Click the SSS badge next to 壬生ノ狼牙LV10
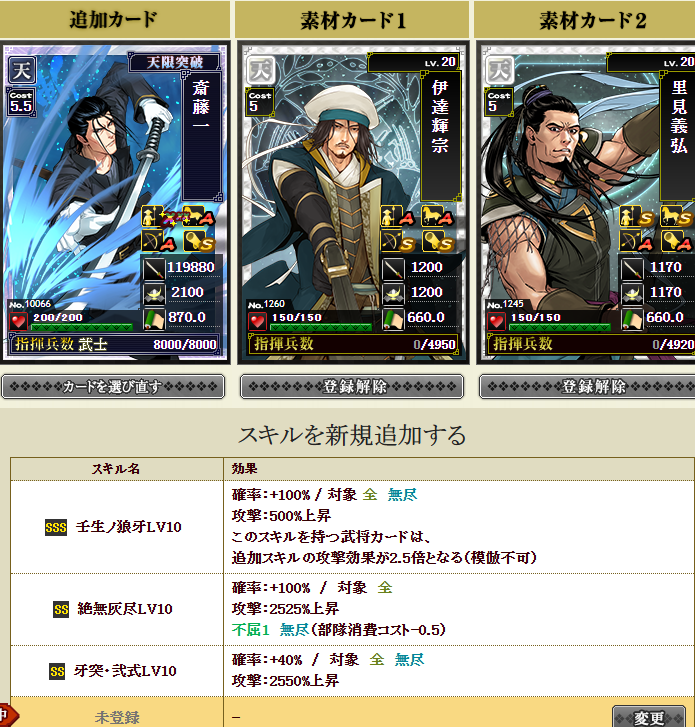695x727 pixels. tap(56, 527)
